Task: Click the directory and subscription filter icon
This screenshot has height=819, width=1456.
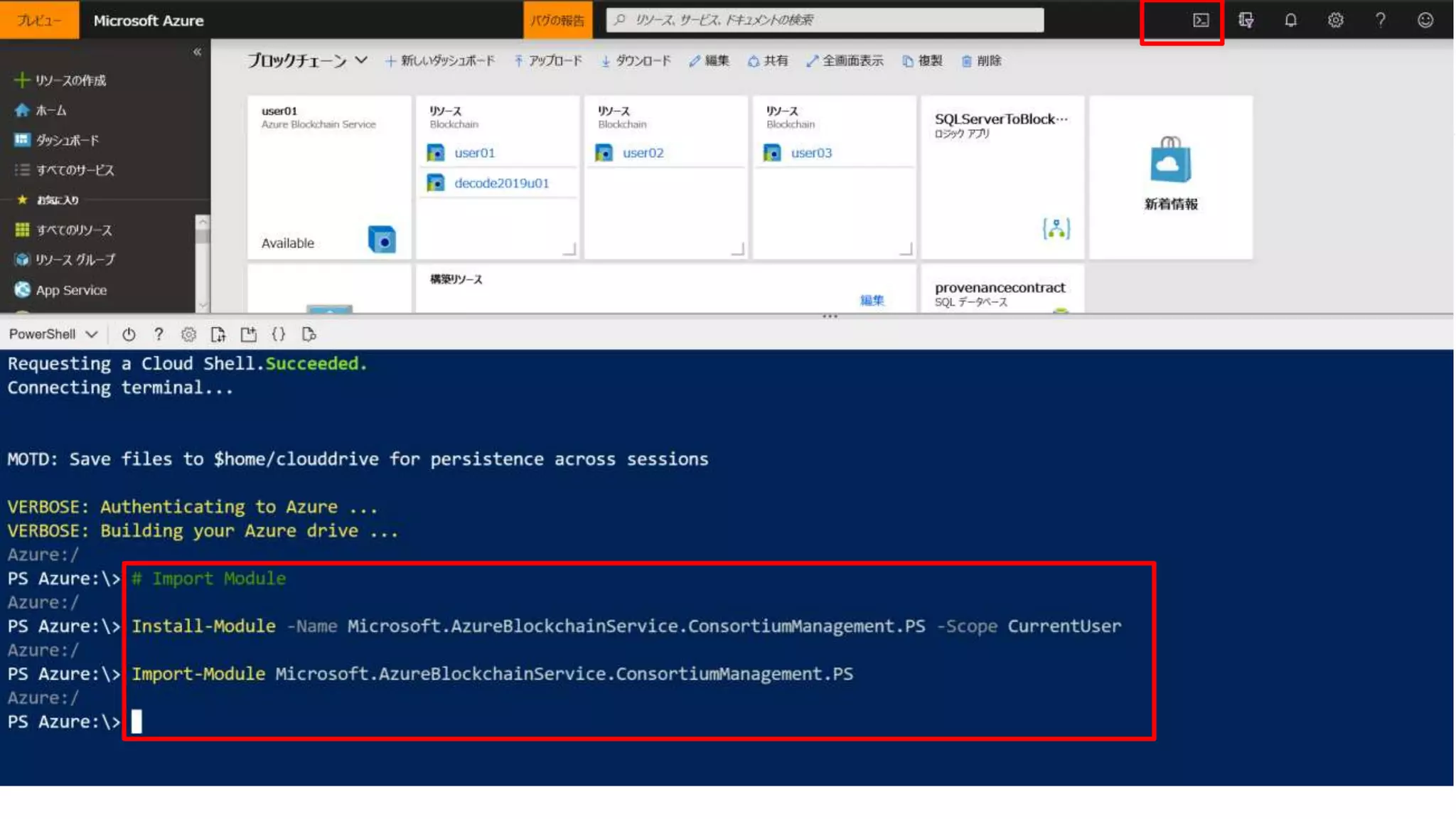Action: [1246, 21]
